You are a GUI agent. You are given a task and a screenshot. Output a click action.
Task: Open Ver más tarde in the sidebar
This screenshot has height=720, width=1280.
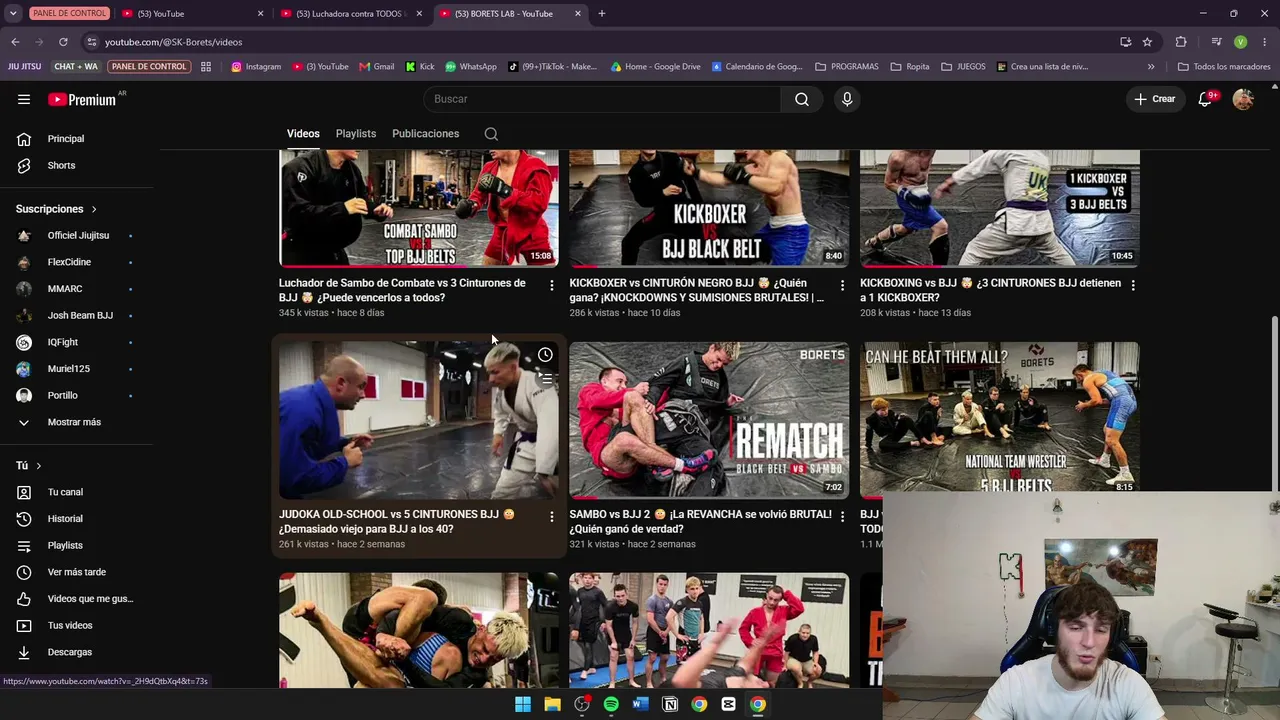tap(76, 572)
